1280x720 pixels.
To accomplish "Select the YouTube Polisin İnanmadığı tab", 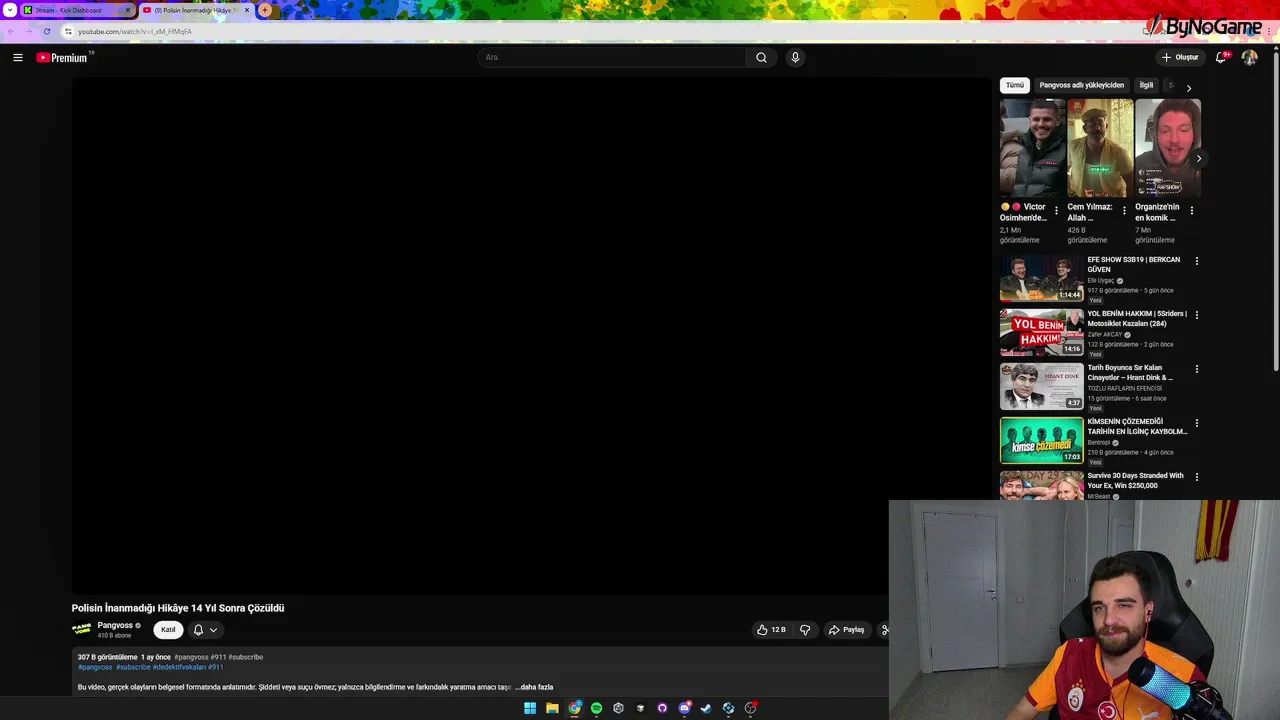I will [196, 10].
